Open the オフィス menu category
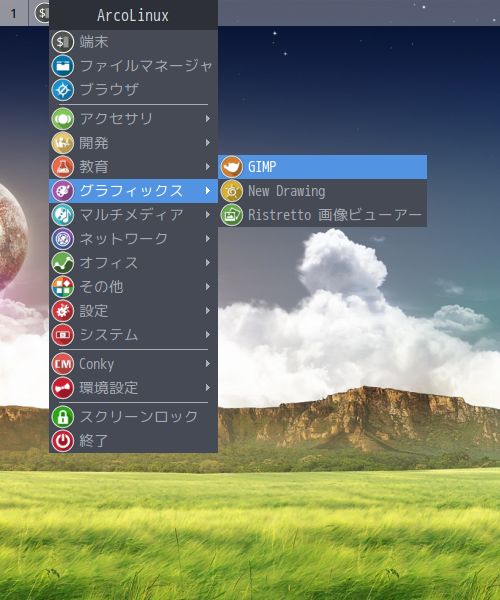This screenshot has width=500, height=600. pos(134,263)
